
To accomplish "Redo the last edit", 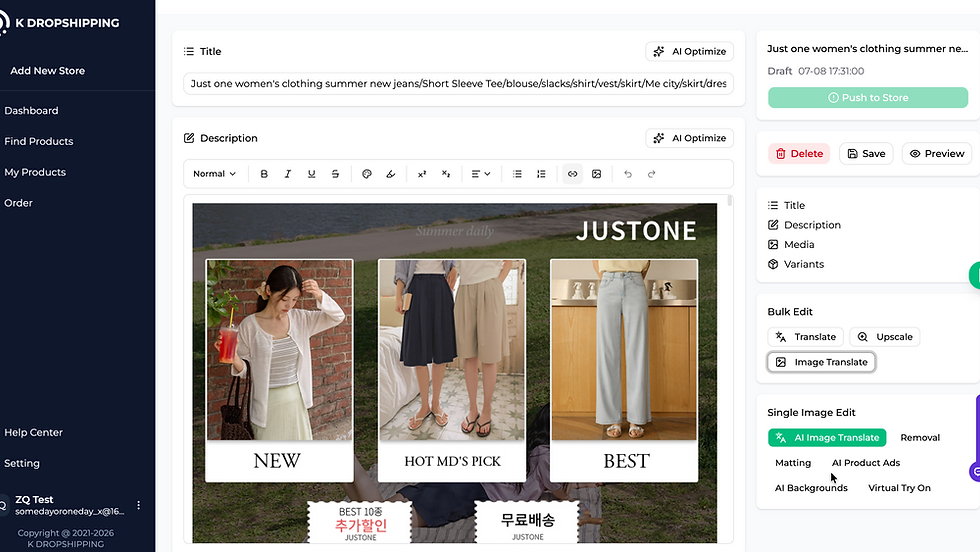I will (x=651, y=174).
